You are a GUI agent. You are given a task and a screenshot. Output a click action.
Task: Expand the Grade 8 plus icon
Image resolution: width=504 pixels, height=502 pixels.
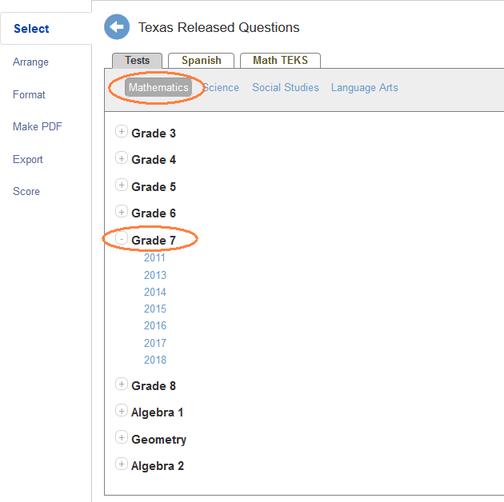coord(121,384)
